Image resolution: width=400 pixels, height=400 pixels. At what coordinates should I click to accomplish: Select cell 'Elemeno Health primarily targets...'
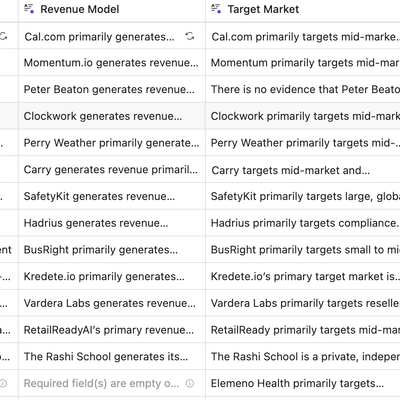point(303,383)
